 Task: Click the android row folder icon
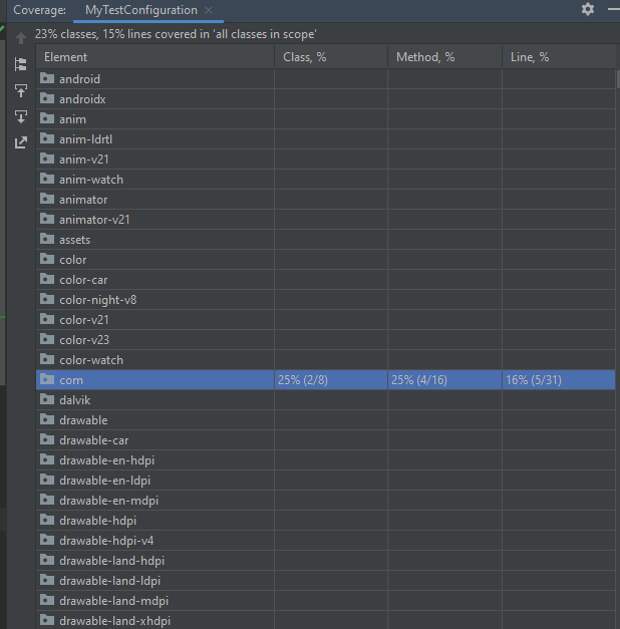47,78
